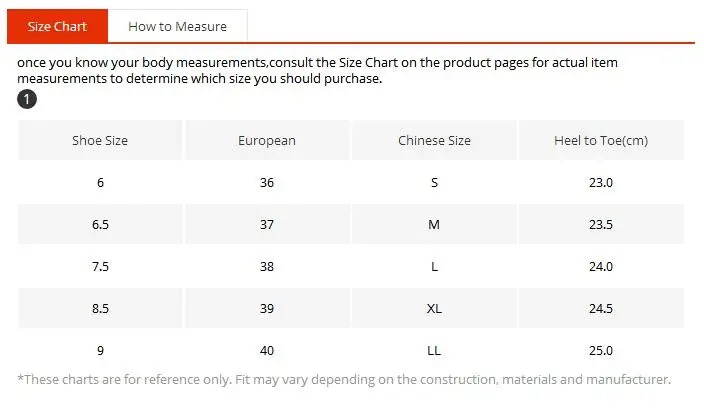Click the body measurements instruction paragraph
This screenshot has height=415, width=704.
tap(317, 70)
